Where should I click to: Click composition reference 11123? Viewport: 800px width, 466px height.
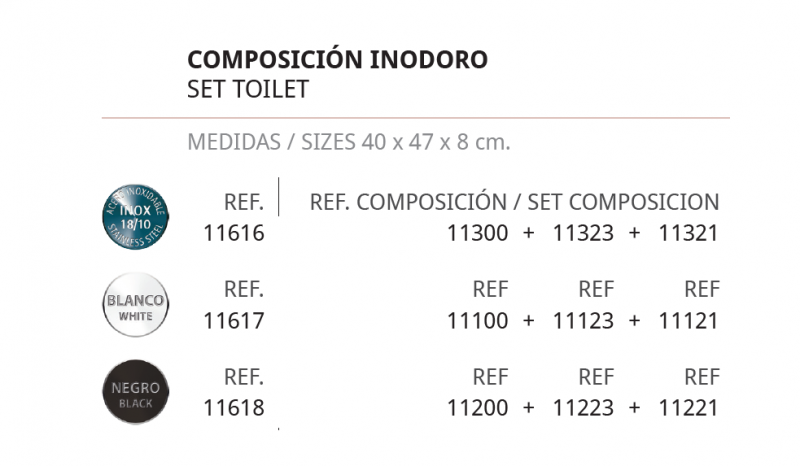583,321
